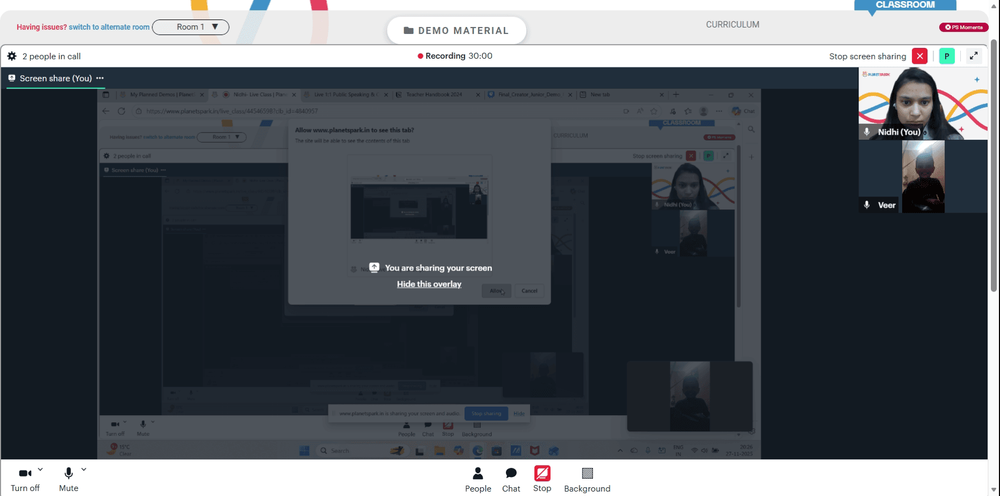Open the Chat panel
This screenshot has width=1000, height=496.
pos(511,480)
